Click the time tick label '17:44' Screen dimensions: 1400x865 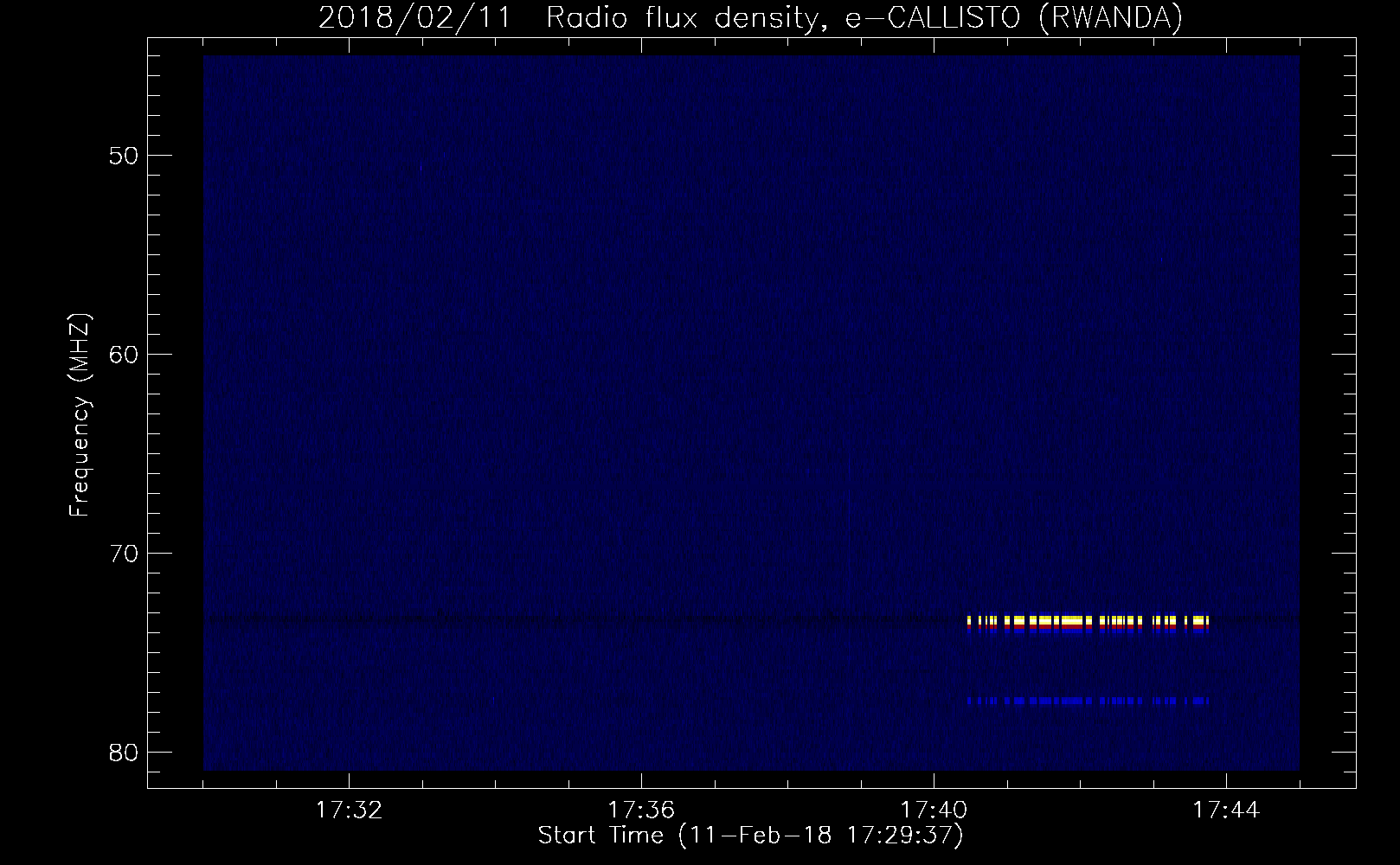1227,811
